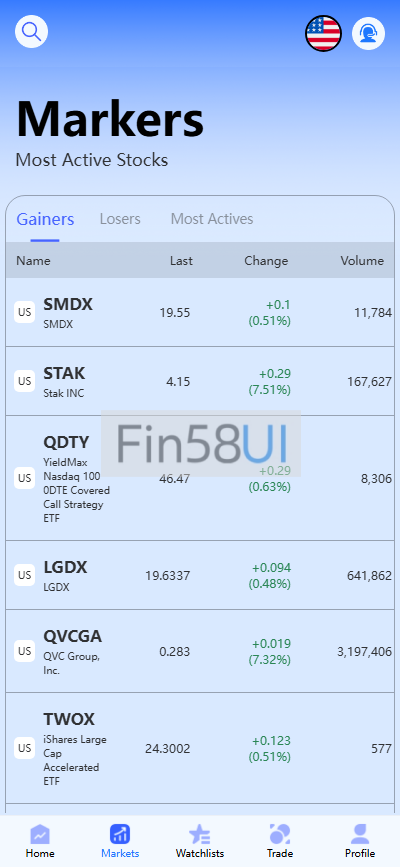Sort by the Change column header
This screenshot has width=400, height=867.
[266, 260]
